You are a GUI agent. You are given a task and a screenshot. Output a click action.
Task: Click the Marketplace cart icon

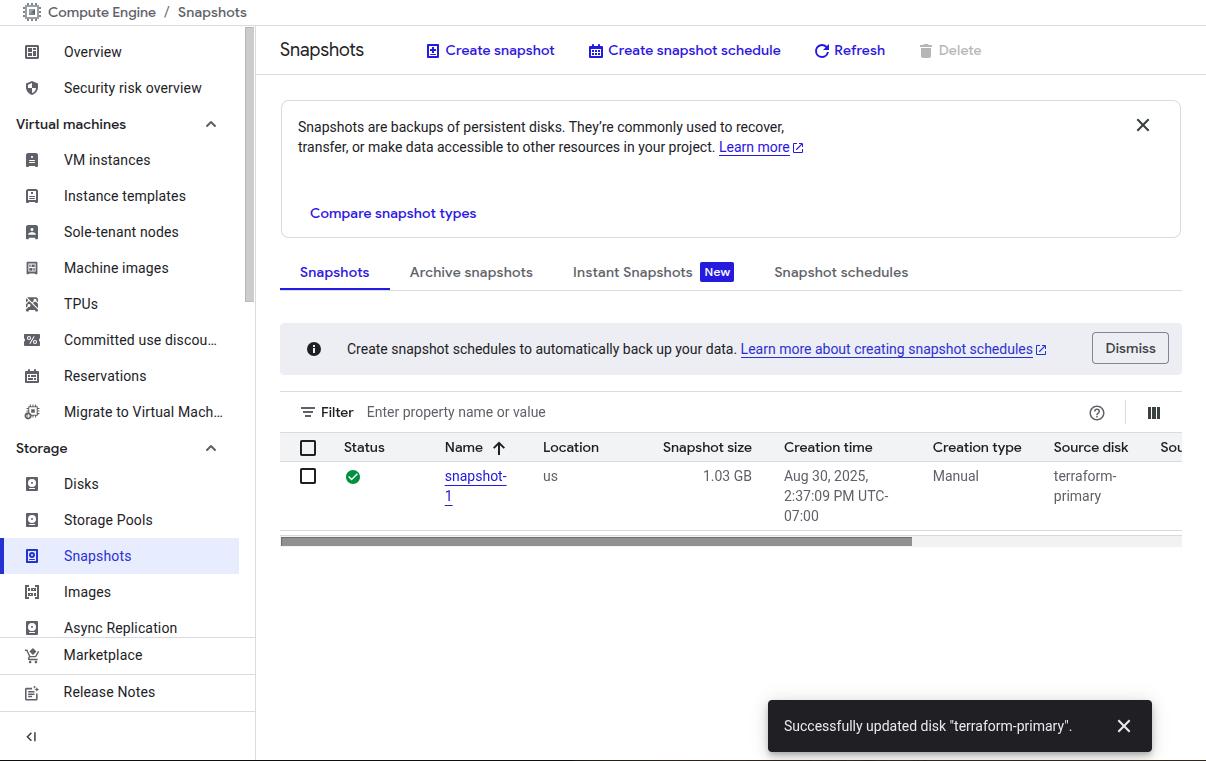pyautogui.click(x=32, y=656)
